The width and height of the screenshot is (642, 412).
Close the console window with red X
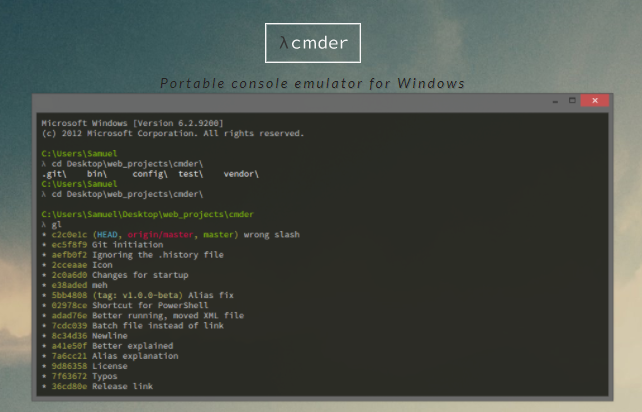[x=595, y=100]
